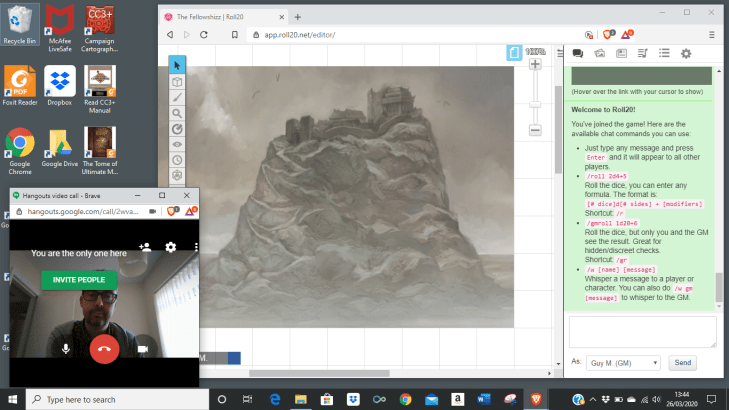Open the Windows notification center

(x=711, y=399)
